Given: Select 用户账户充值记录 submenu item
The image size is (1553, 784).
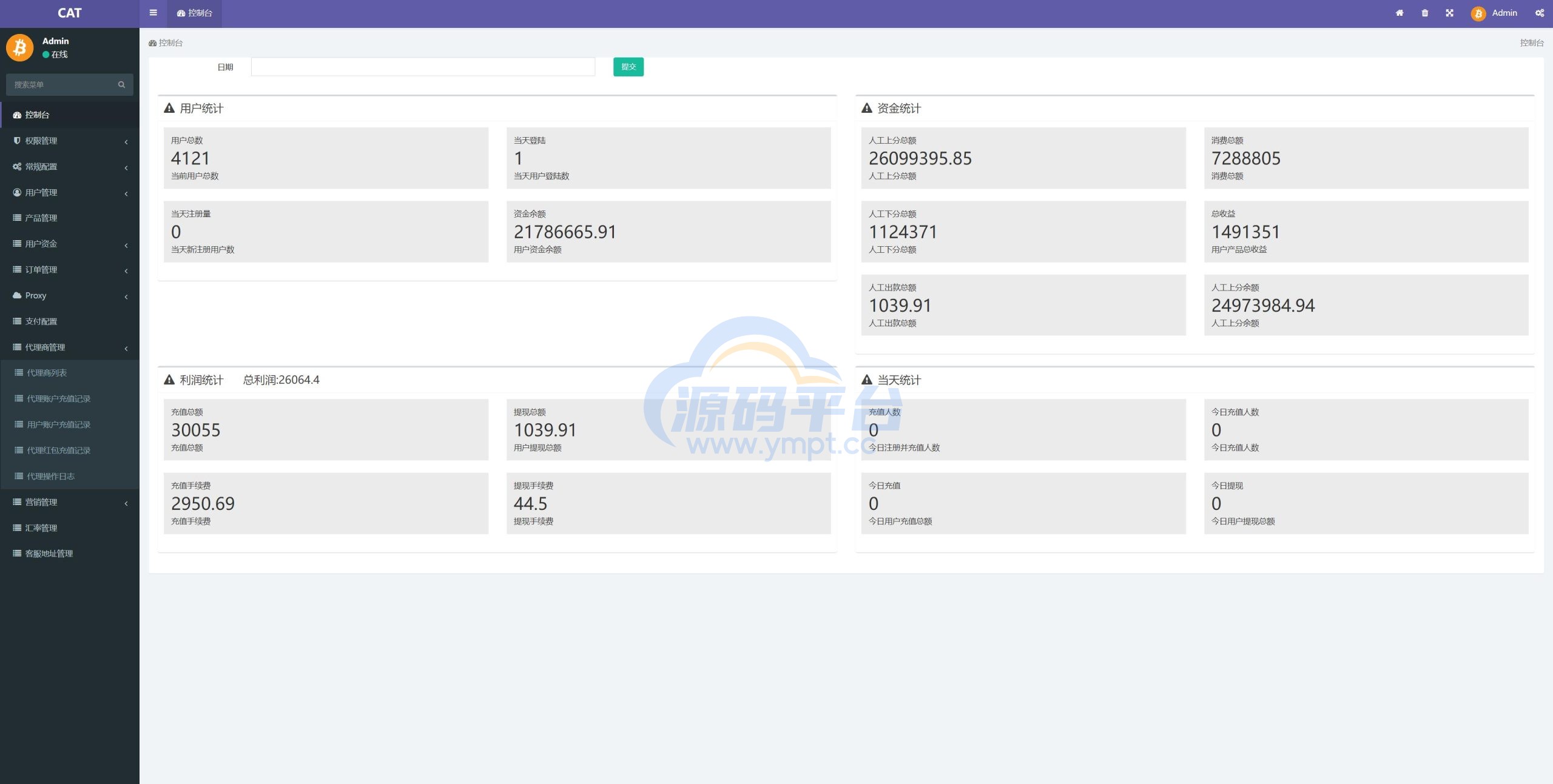Looking at the screenshot, I should pos(70,424).
